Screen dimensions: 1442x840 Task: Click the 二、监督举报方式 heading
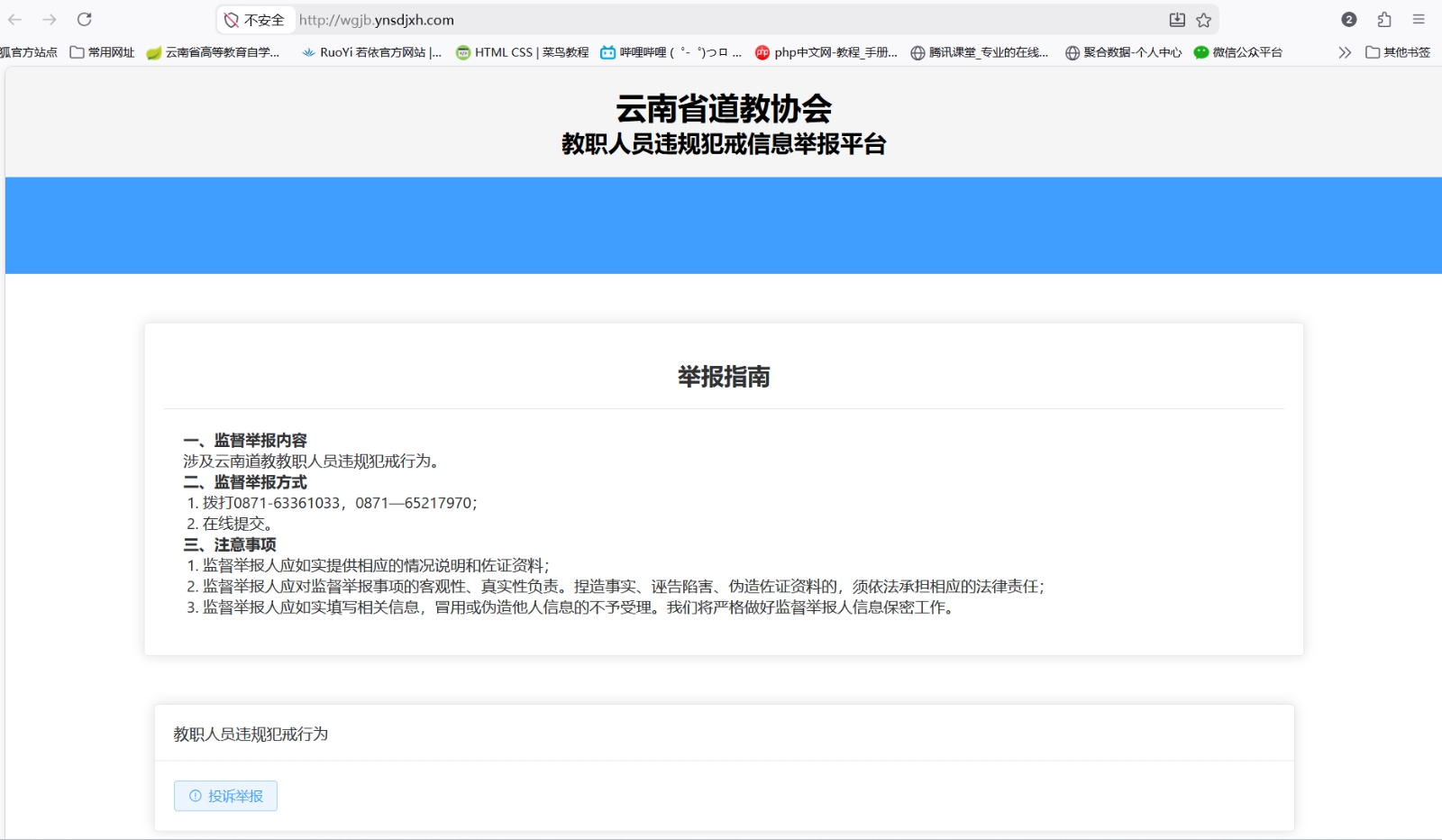(245, 482)
